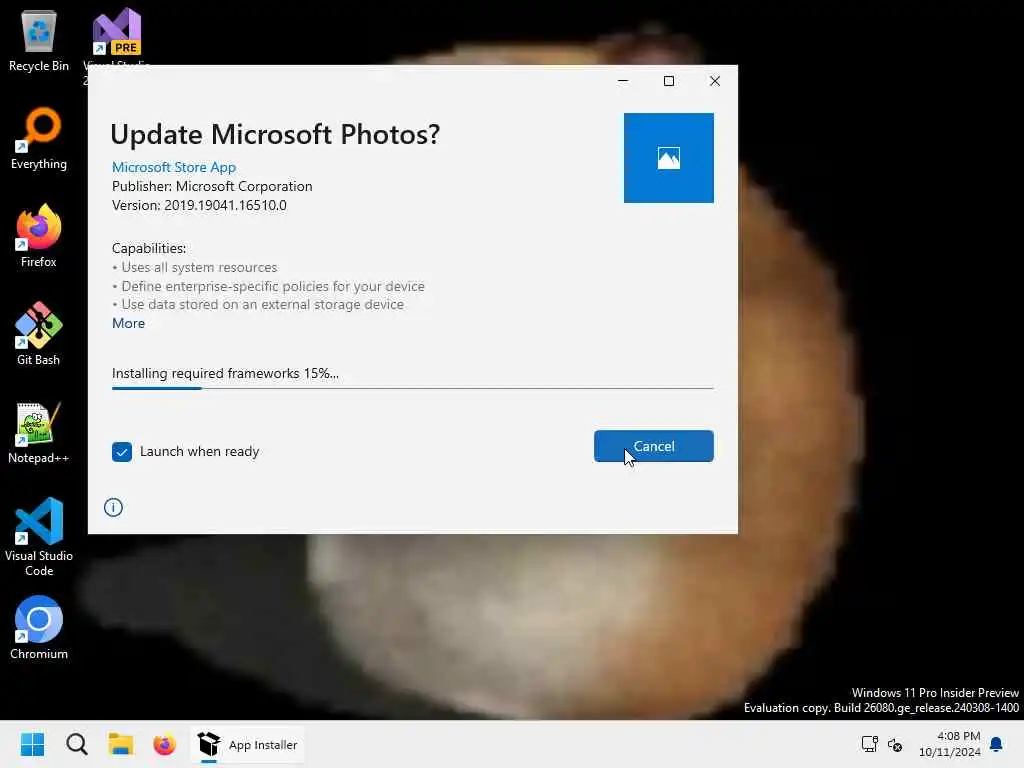Launch Firefox from the taskbar

tap(165, 744)
